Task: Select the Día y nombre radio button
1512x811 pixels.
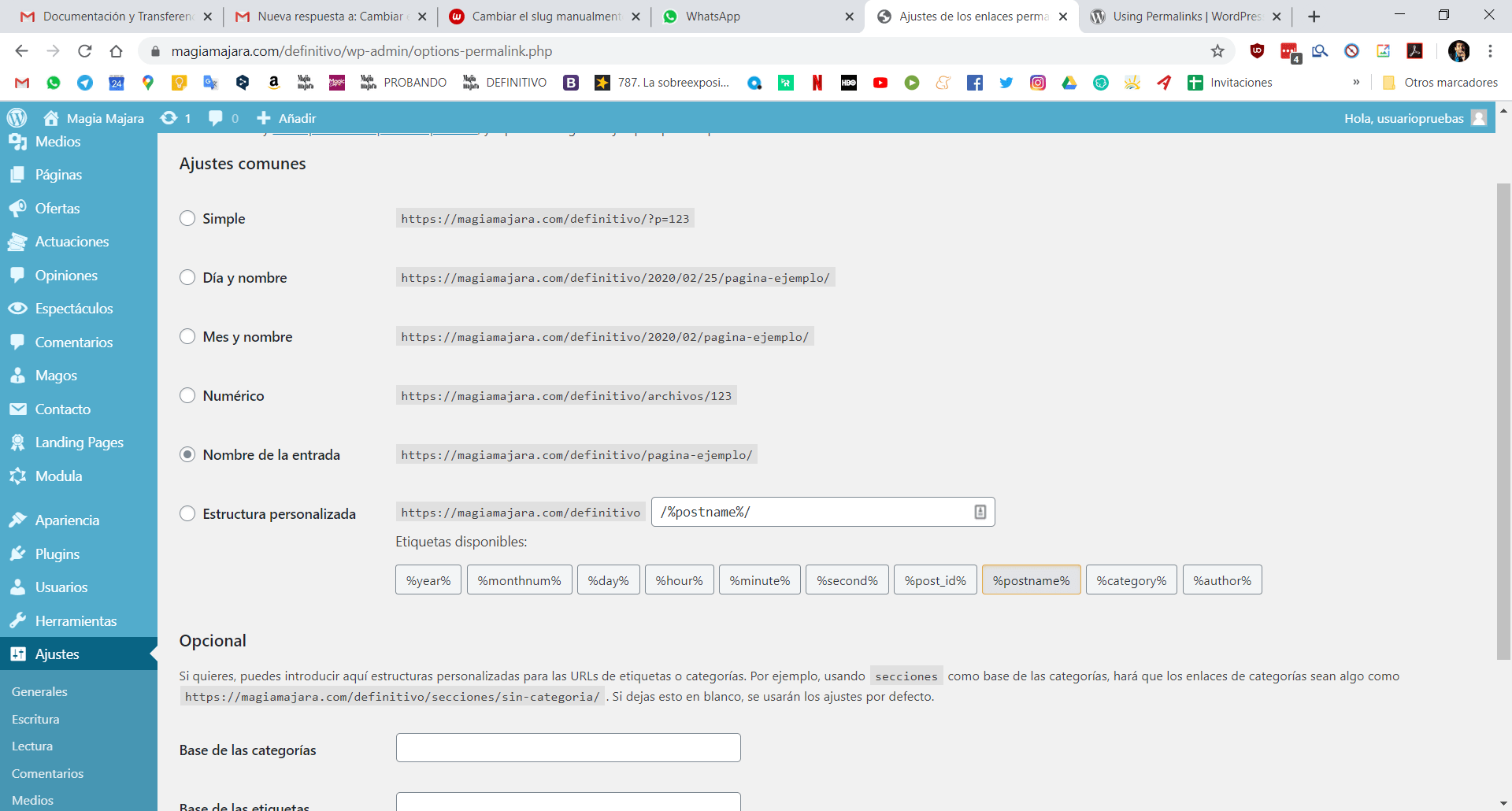Action: pyautogui.click(x=187, y=277)
